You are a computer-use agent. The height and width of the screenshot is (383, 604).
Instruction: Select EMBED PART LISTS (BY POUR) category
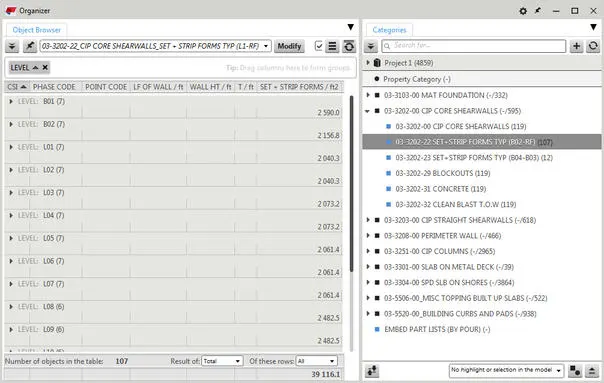point(437,329)
